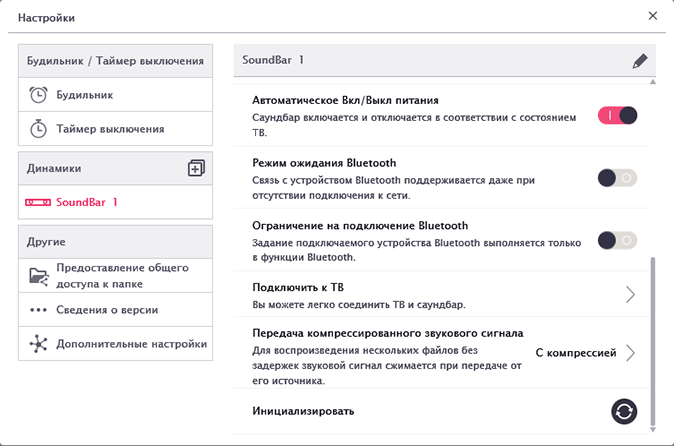The image size is (674, 446).
Task: Click the Initialize reset circular icon
Action: 624,411
